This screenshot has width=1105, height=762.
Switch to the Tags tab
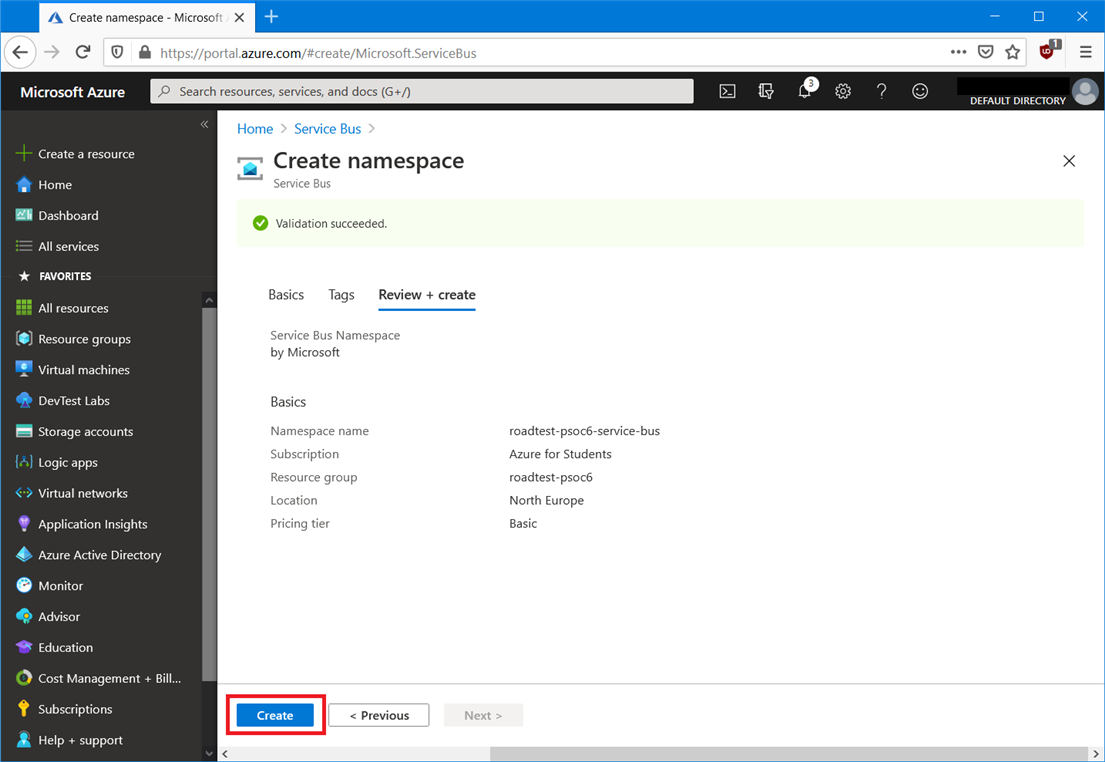(341, 295)
